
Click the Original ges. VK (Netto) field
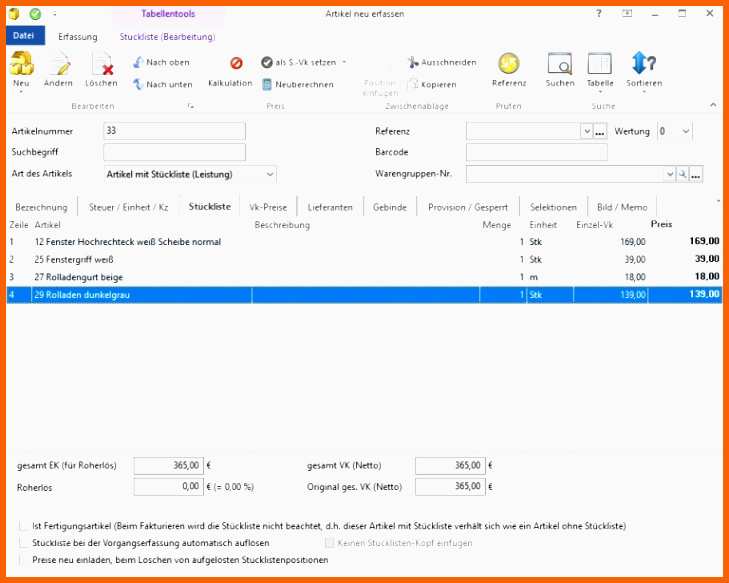point(450,487)
